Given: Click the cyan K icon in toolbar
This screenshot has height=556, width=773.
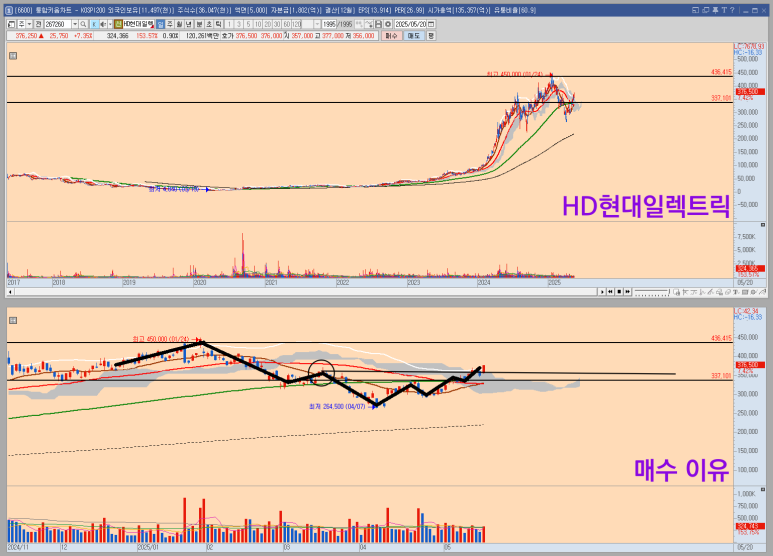Looking at the screenshot, I should (x=95, y=24).
